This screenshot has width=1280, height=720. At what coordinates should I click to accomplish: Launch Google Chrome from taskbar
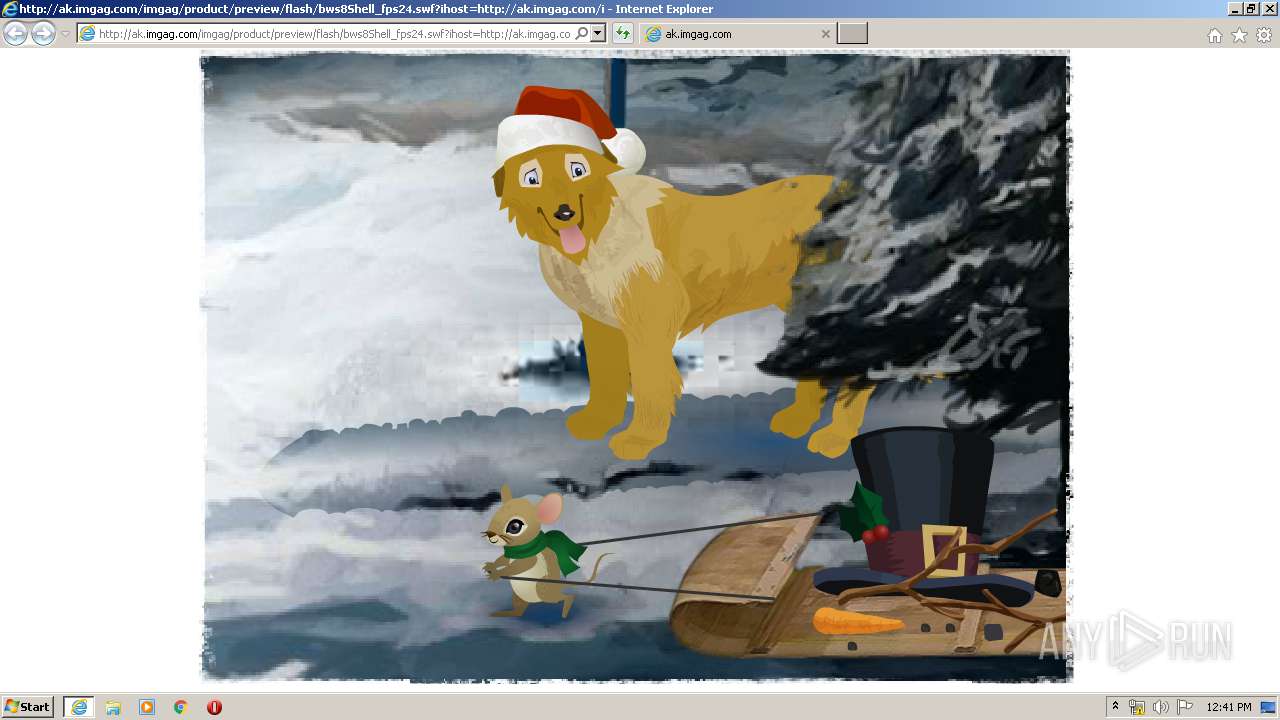(181, 707)
